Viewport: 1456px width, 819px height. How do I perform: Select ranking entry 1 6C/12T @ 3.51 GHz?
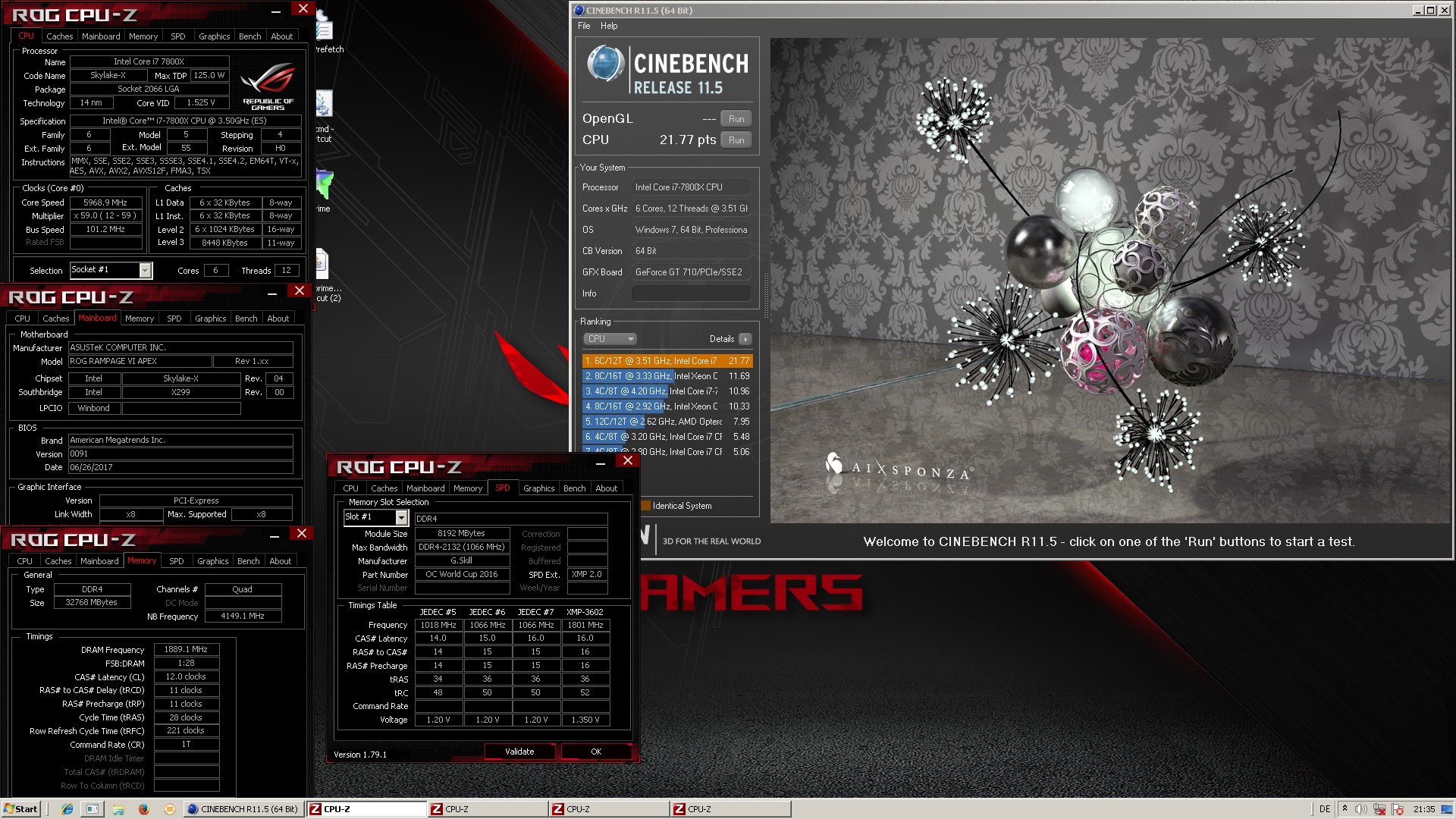coord(667,361)
